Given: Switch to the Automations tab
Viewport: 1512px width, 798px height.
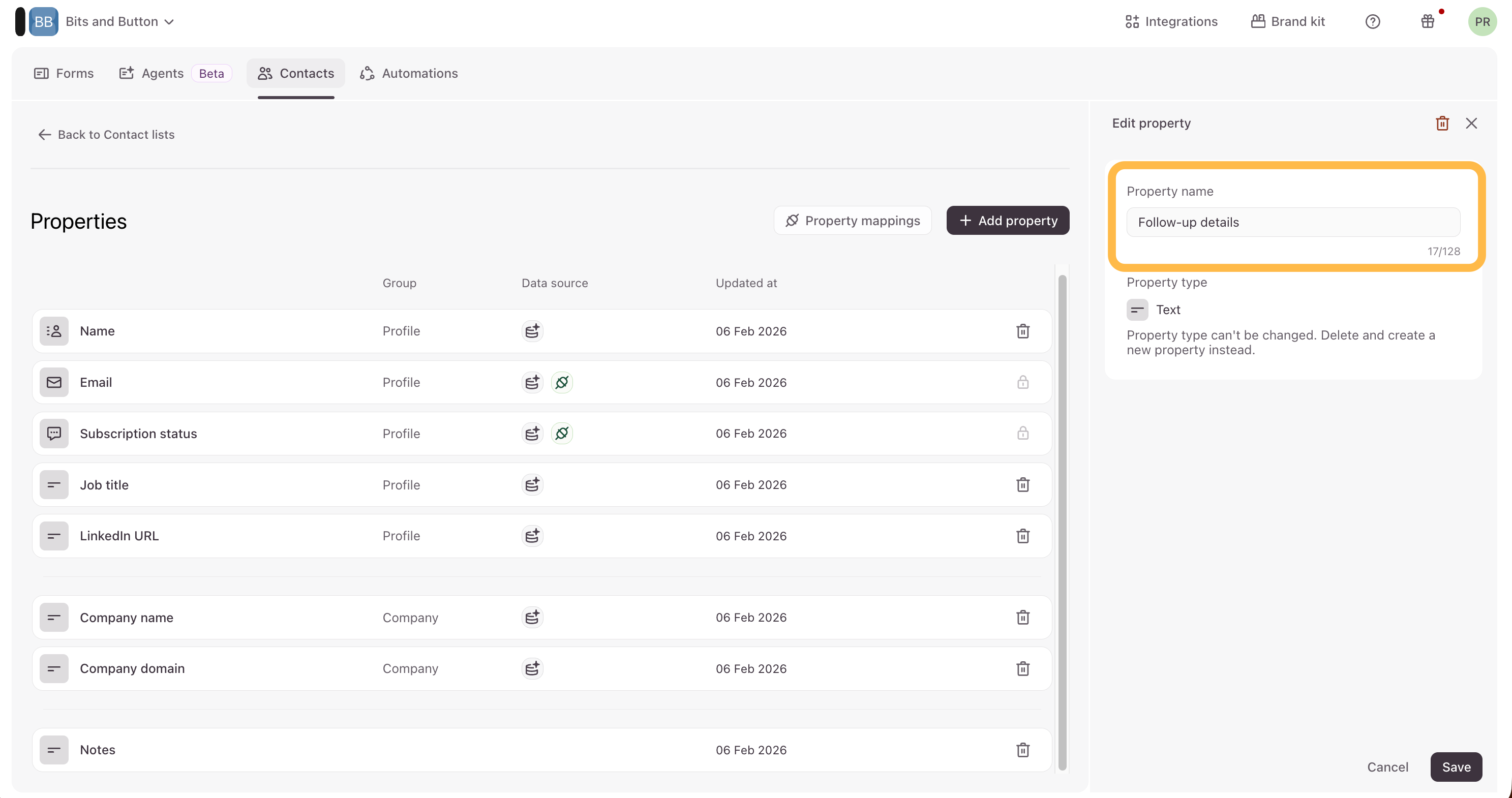Looking at the screenshot, I should (x=409, y=73).
